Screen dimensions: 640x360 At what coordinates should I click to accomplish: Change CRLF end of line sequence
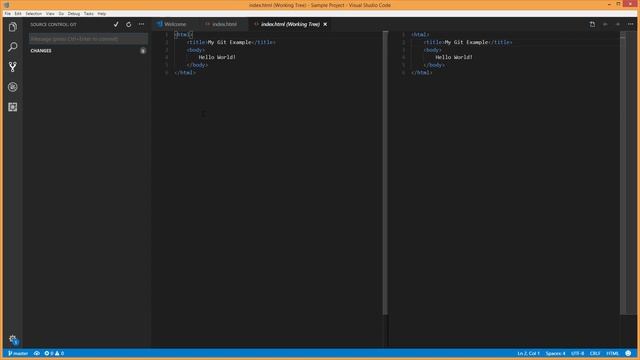point(595,353)
